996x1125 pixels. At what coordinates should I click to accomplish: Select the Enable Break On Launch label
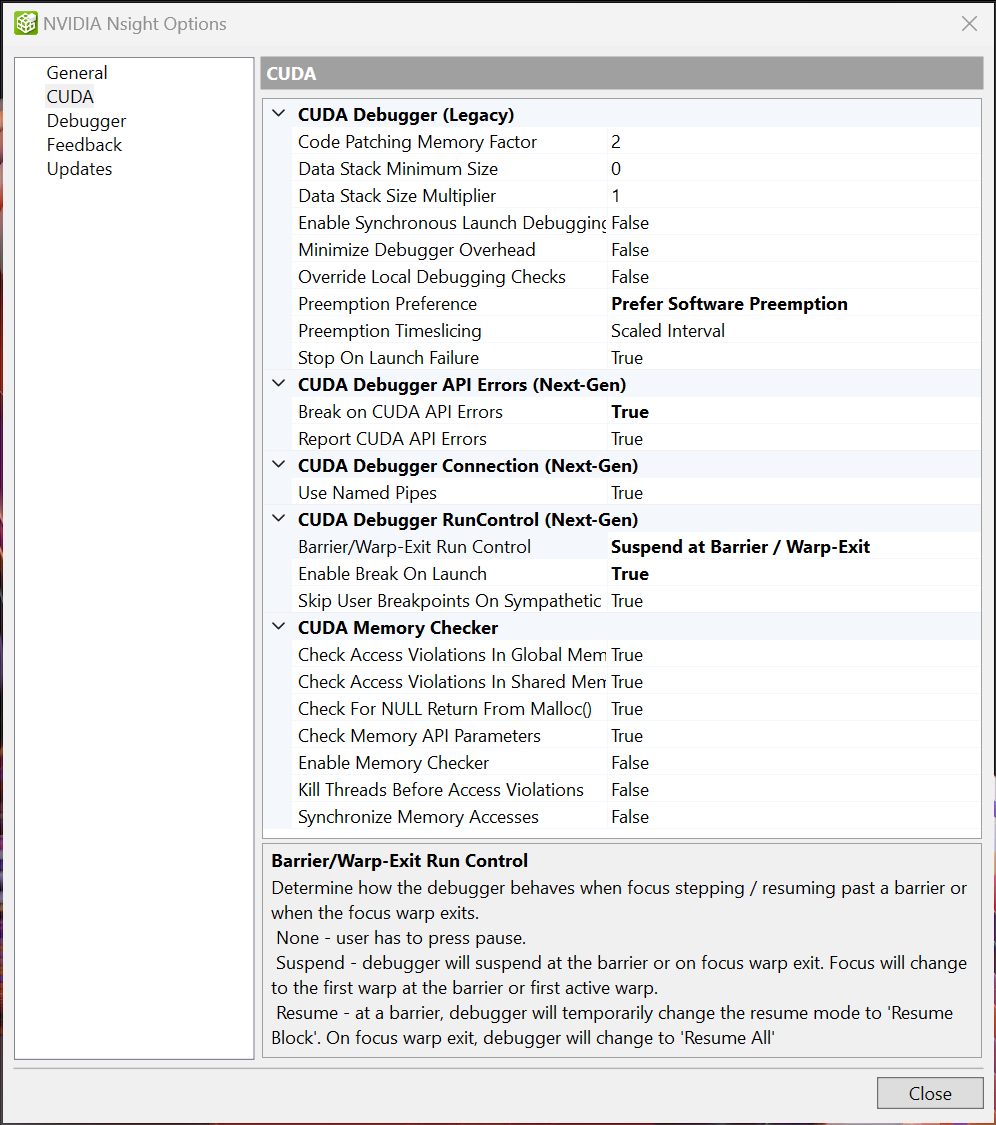pos(392,574)
